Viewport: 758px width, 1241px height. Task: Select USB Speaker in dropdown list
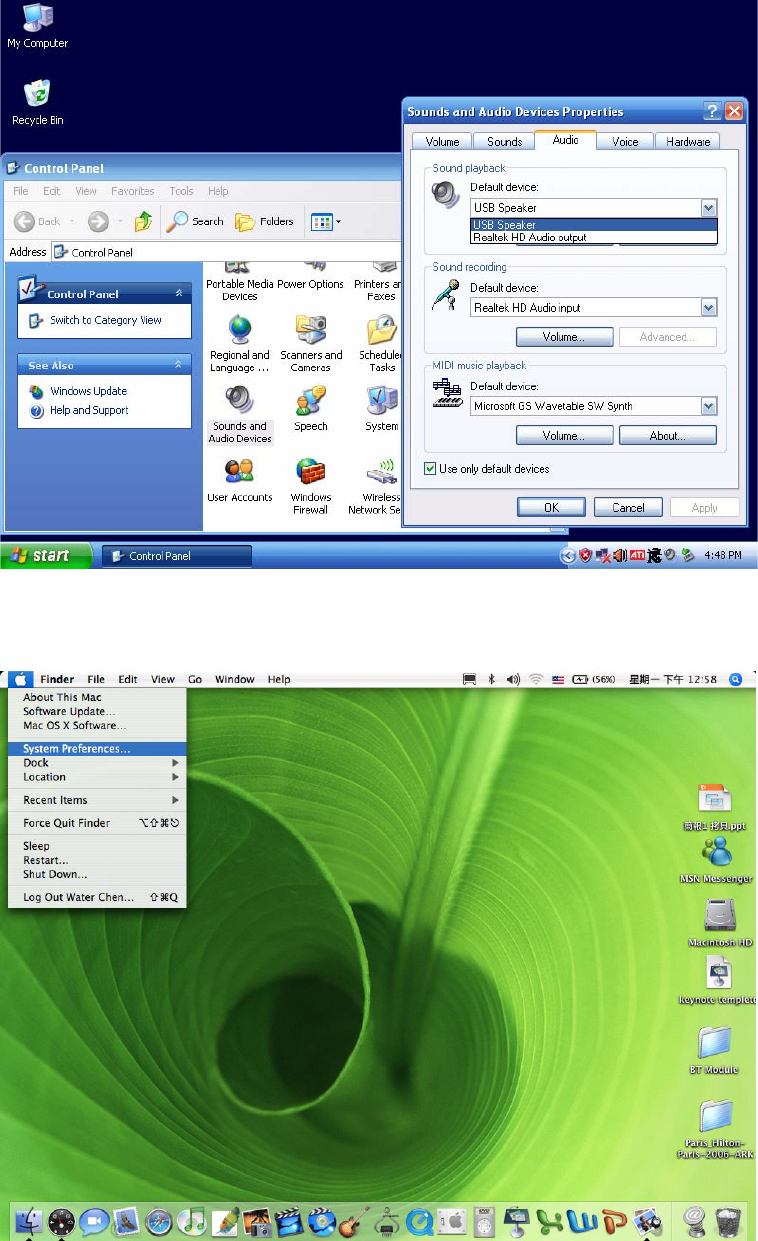[x=594, y=225]
